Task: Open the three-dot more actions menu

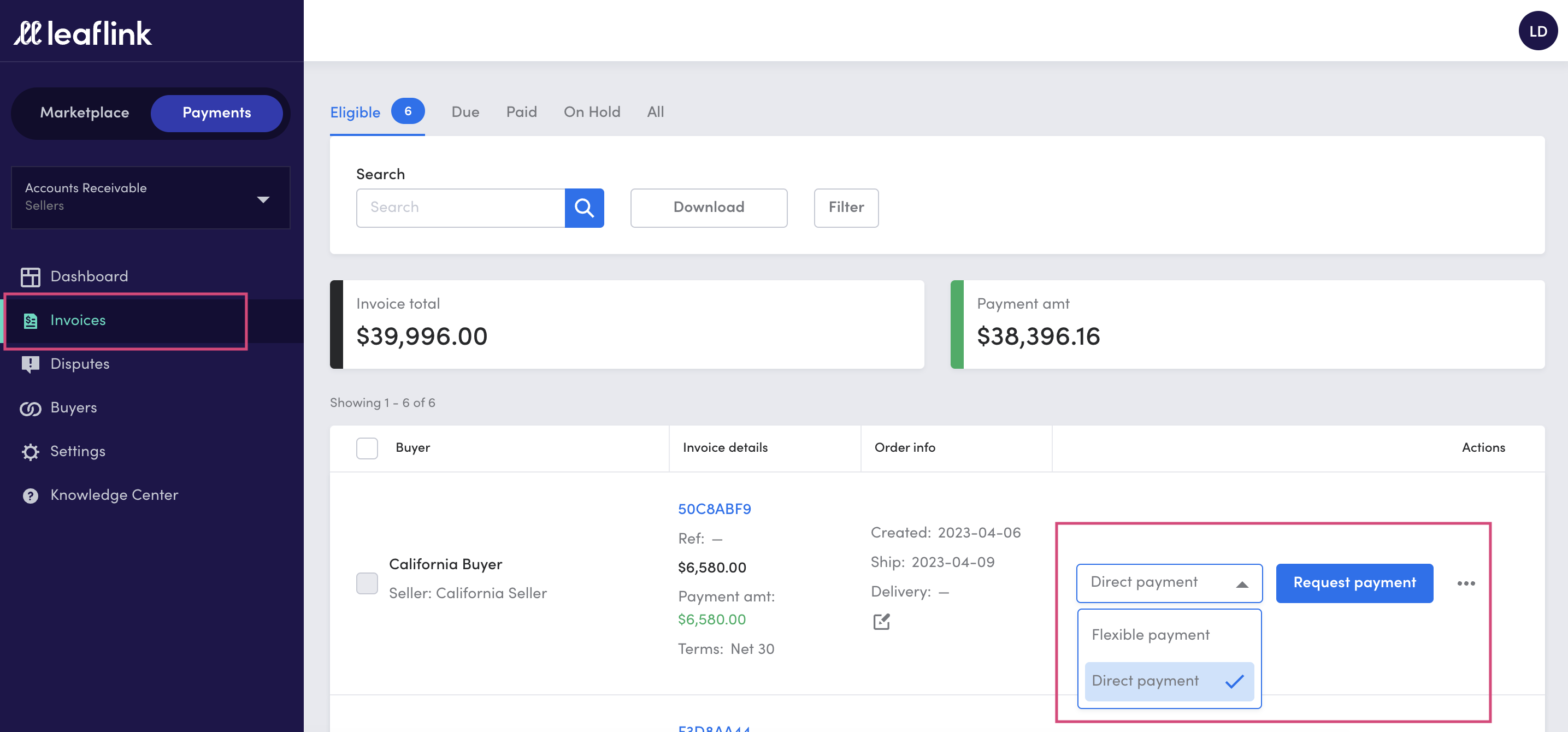Action: click(1466, 583)
